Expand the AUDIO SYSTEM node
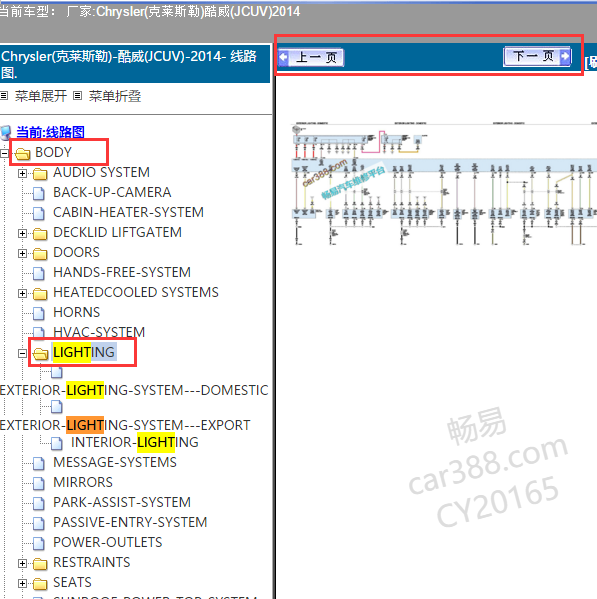 point(22,174)
